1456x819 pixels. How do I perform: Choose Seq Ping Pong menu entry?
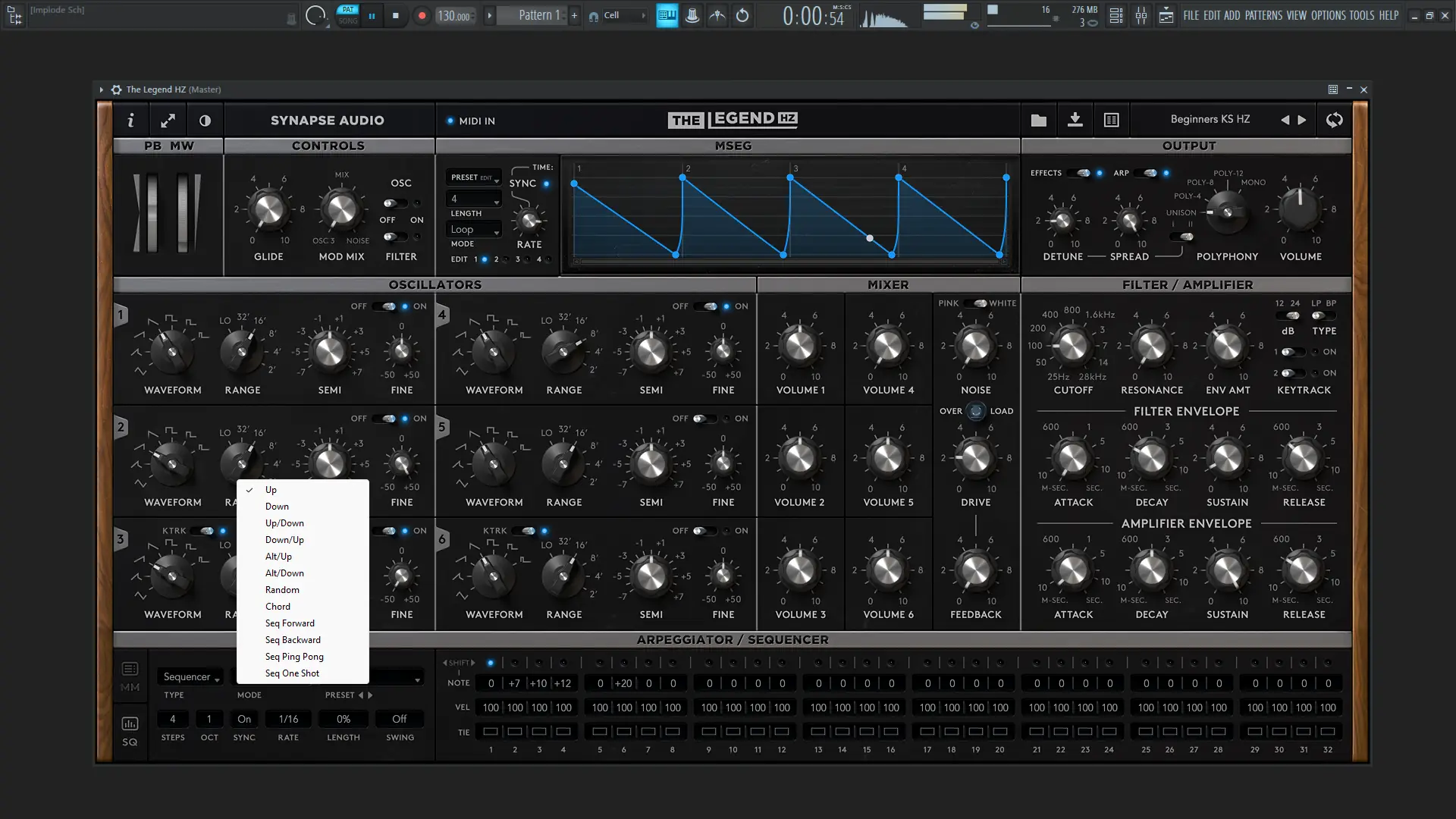tap(294, 657)
